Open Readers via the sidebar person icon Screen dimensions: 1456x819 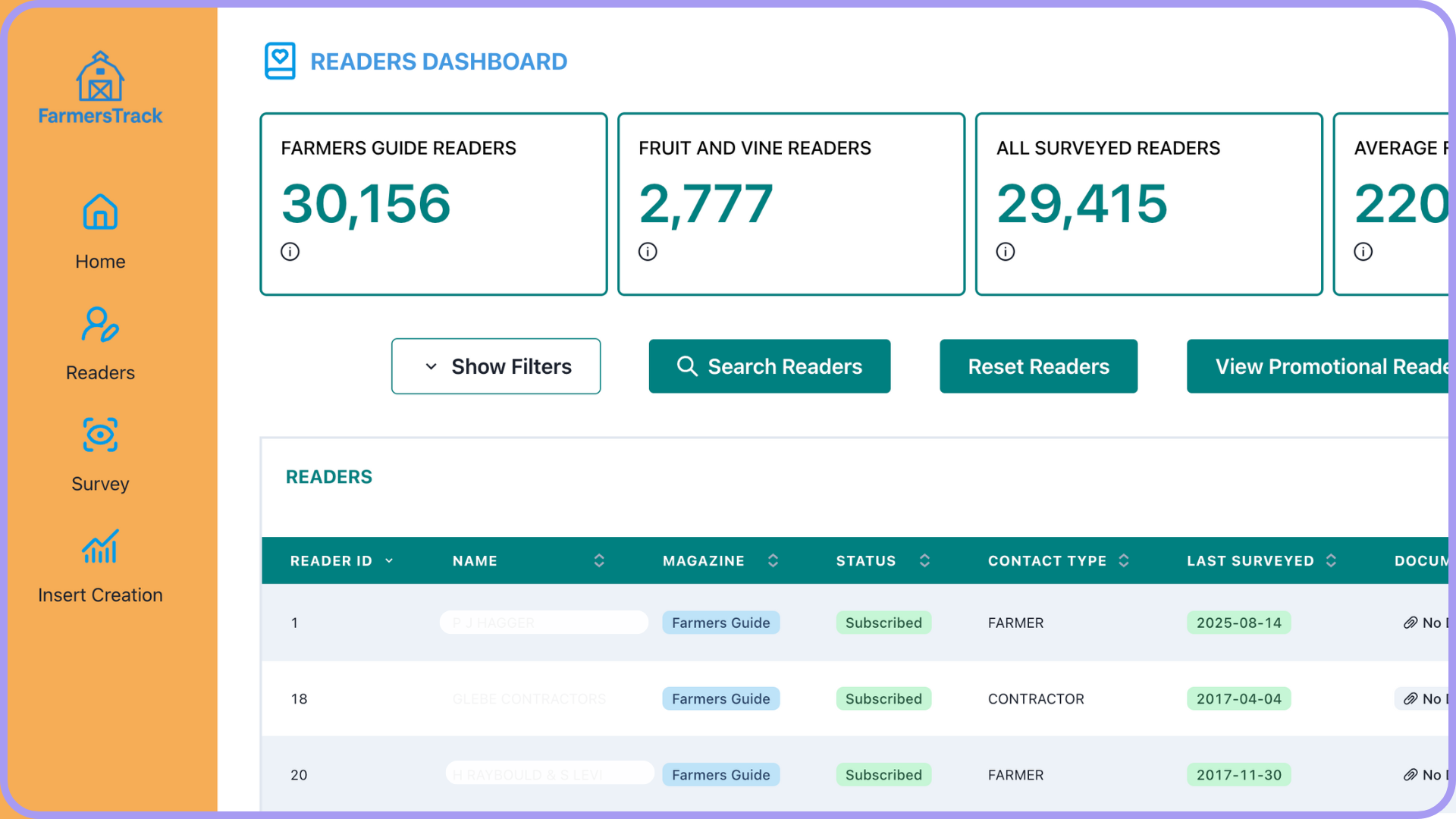(x=99, y=323)
